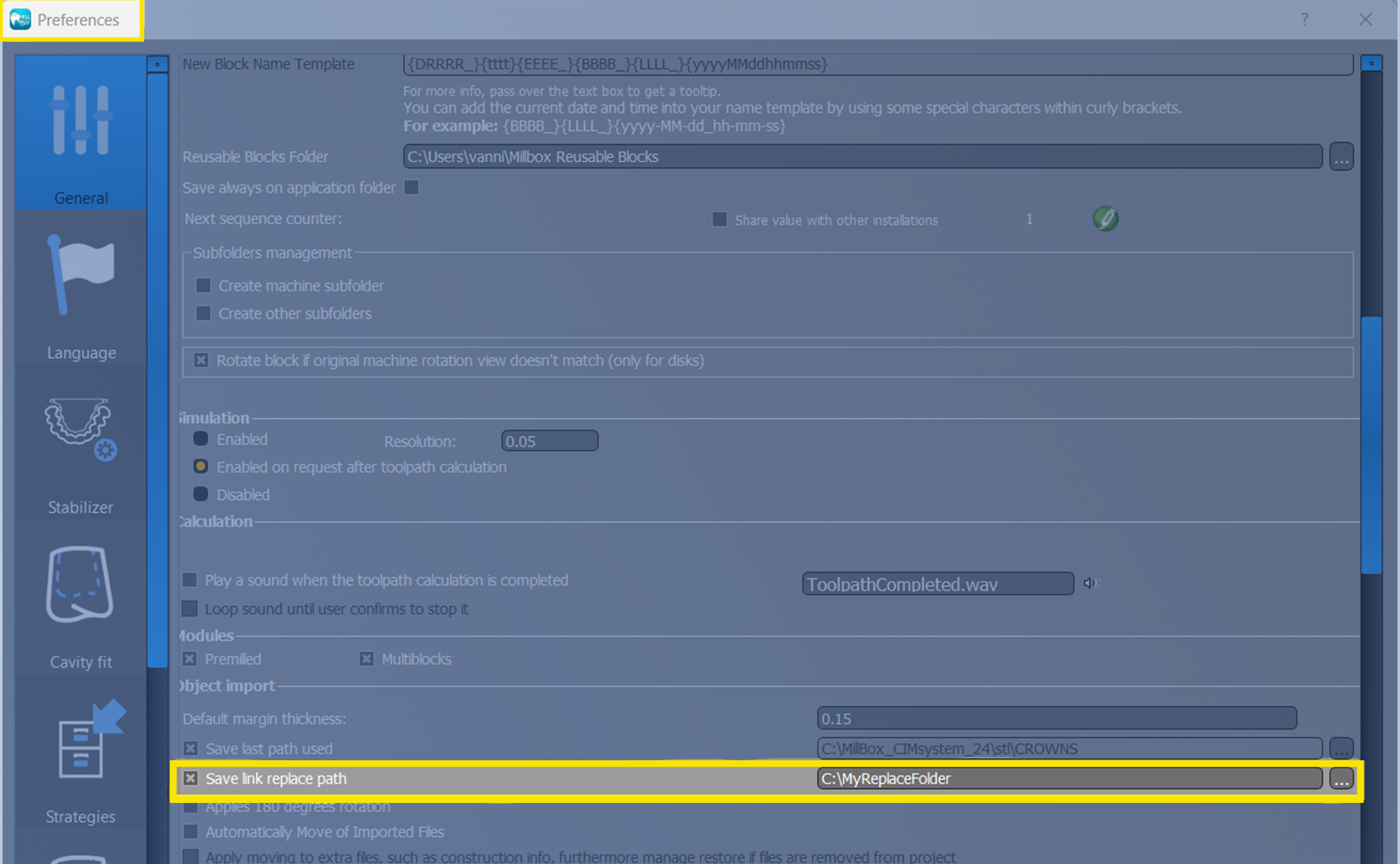This screenshot has height=864, width=1400.
Task: Open the Language settings section
Action: tap(81, 293)
